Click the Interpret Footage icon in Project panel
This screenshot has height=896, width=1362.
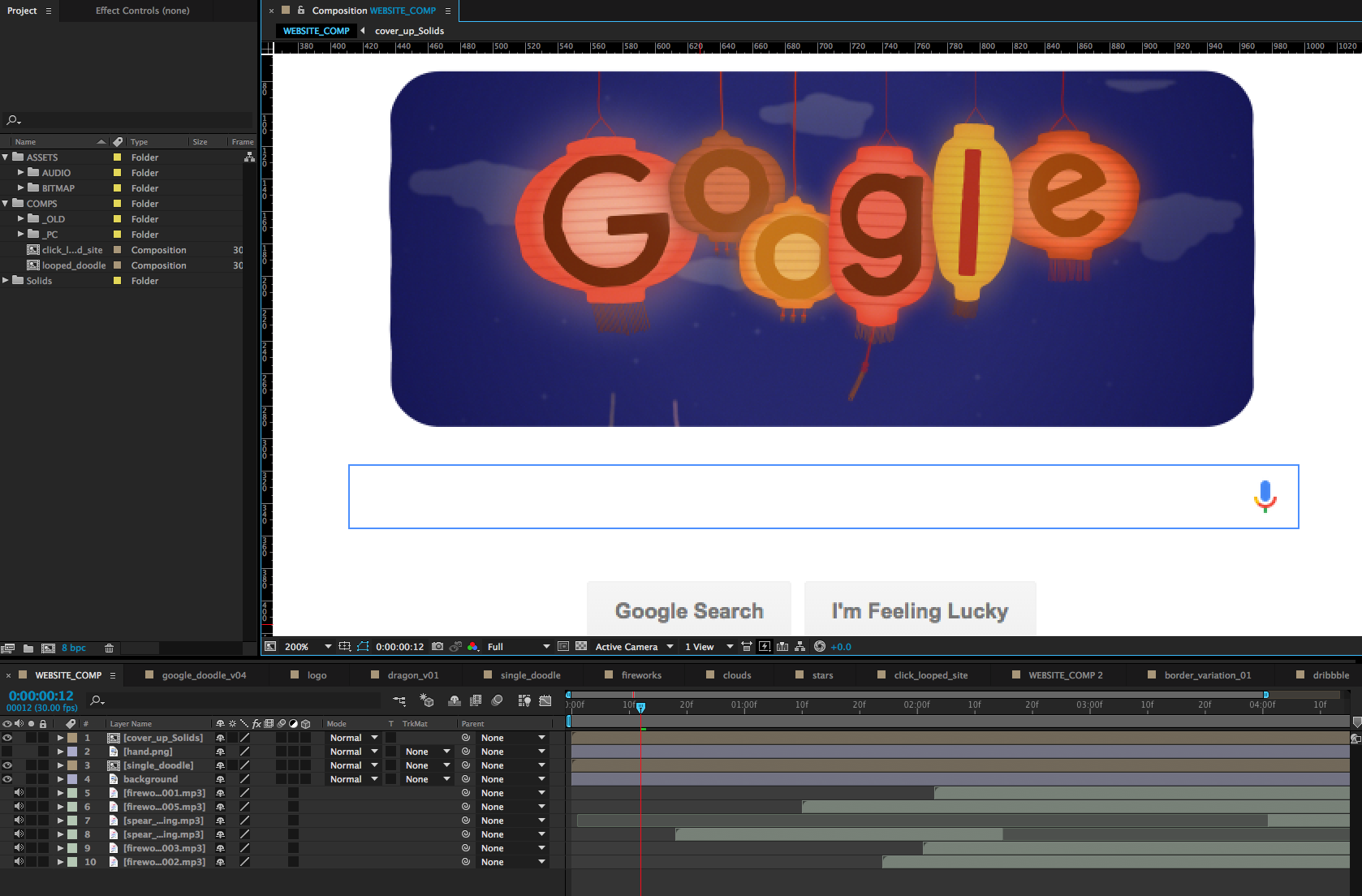point(8,648)
